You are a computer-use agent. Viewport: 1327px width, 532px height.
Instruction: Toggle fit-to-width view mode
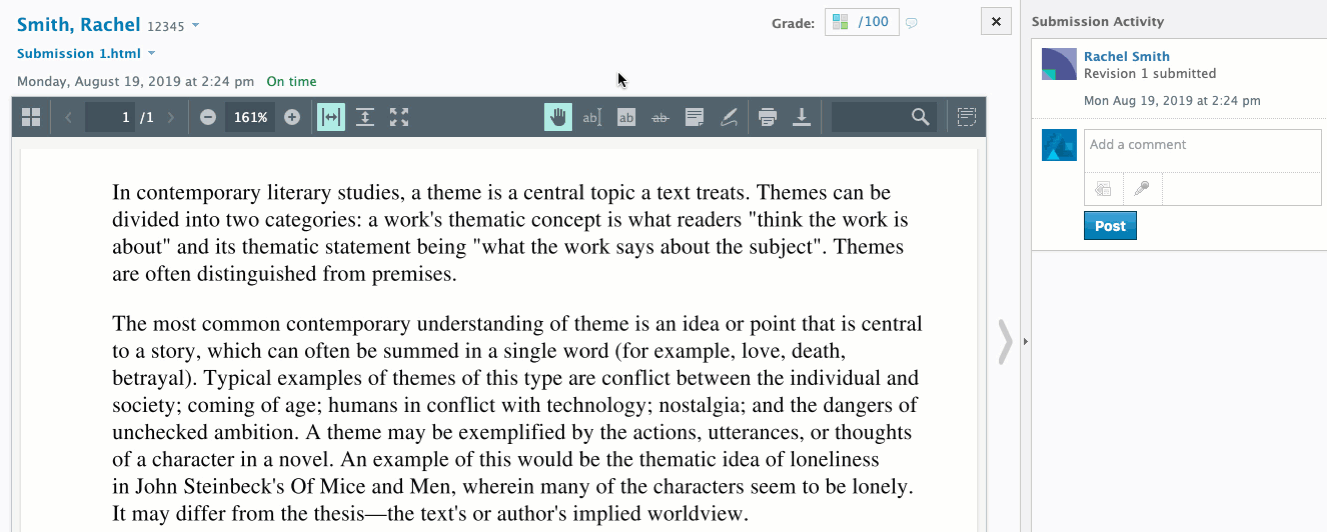click(331, 117)
